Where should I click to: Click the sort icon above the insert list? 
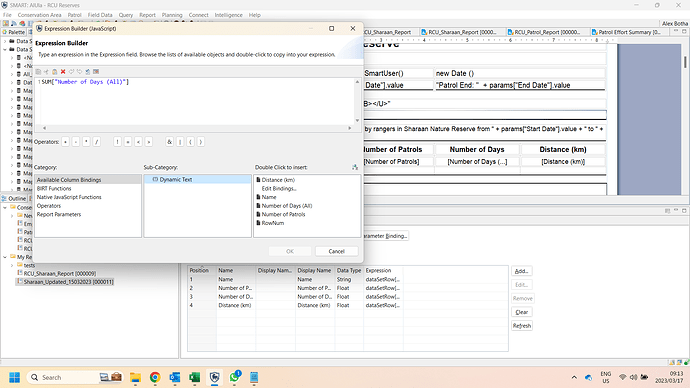[x=355, y=167]
